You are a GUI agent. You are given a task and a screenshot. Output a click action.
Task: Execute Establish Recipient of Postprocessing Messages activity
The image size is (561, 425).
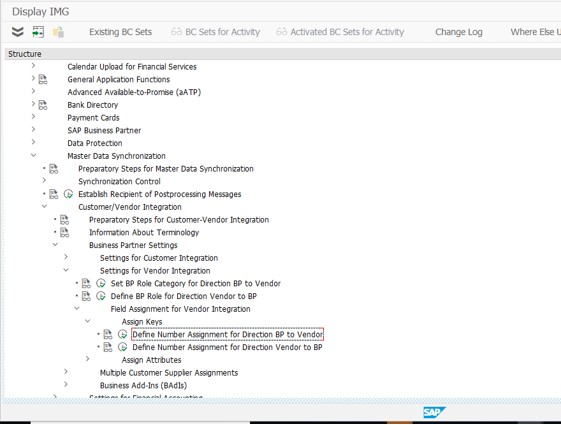(68, 194)
